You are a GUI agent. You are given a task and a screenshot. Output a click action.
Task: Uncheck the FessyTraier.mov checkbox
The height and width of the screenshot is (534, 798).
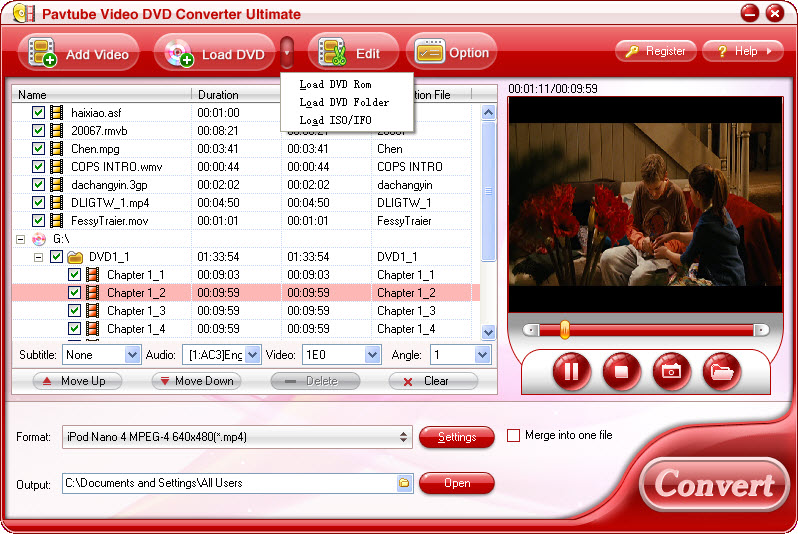click(x=38, y=220)
